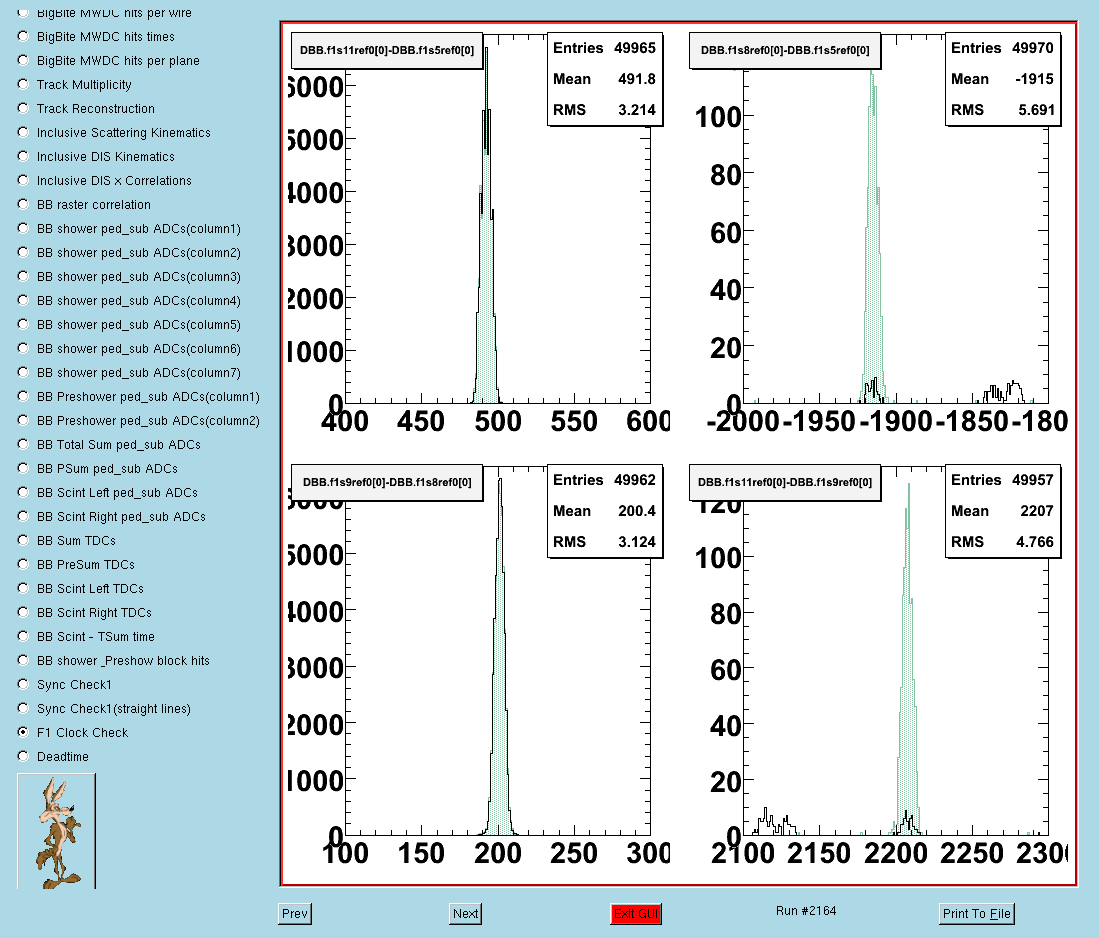This screenshot has height=938, width=1099.
Task: Click RMS 3.124 value
Action: pos(636,541)
